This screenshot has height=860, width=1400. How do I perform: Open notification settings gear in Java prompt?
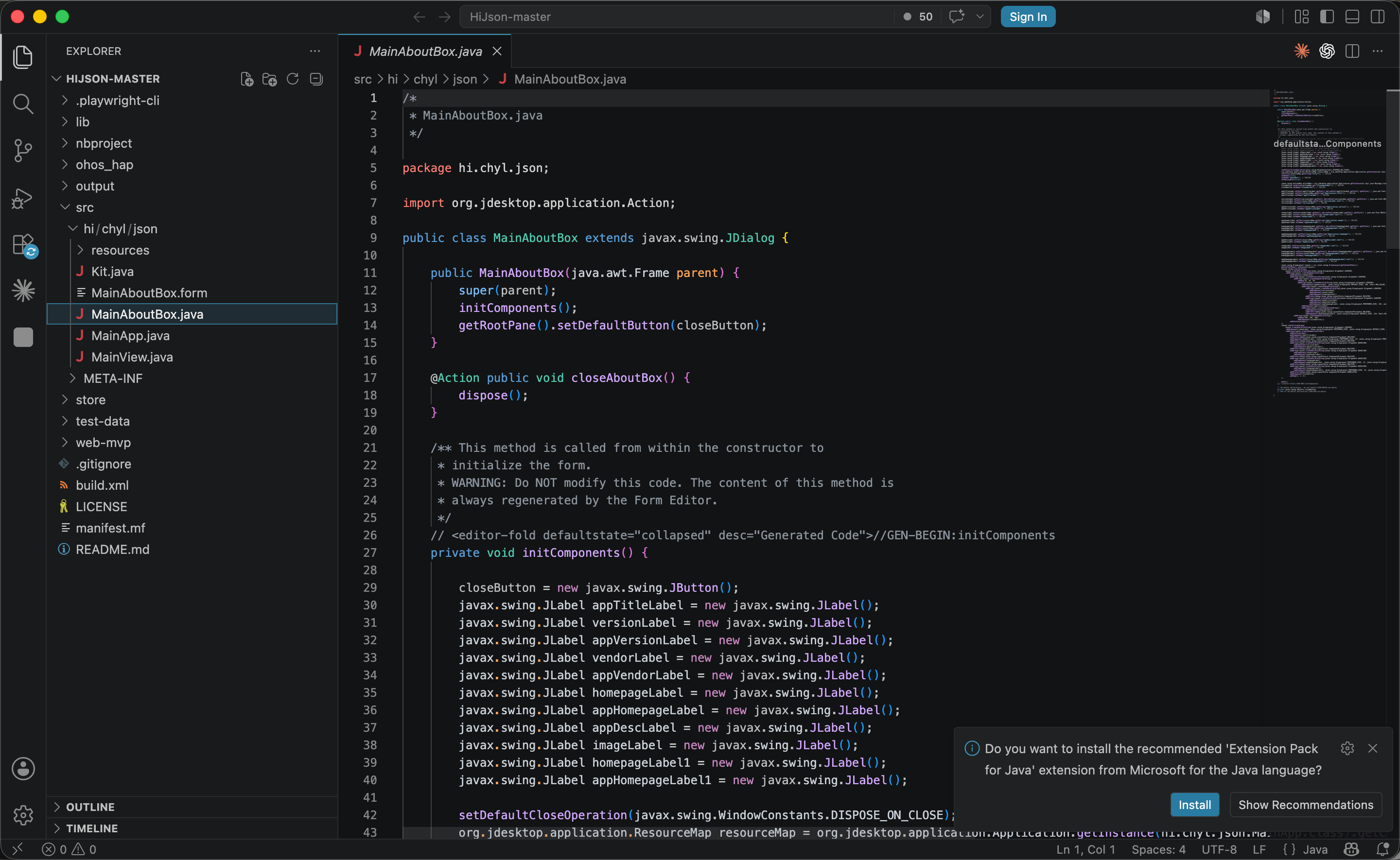[1347, 748]
